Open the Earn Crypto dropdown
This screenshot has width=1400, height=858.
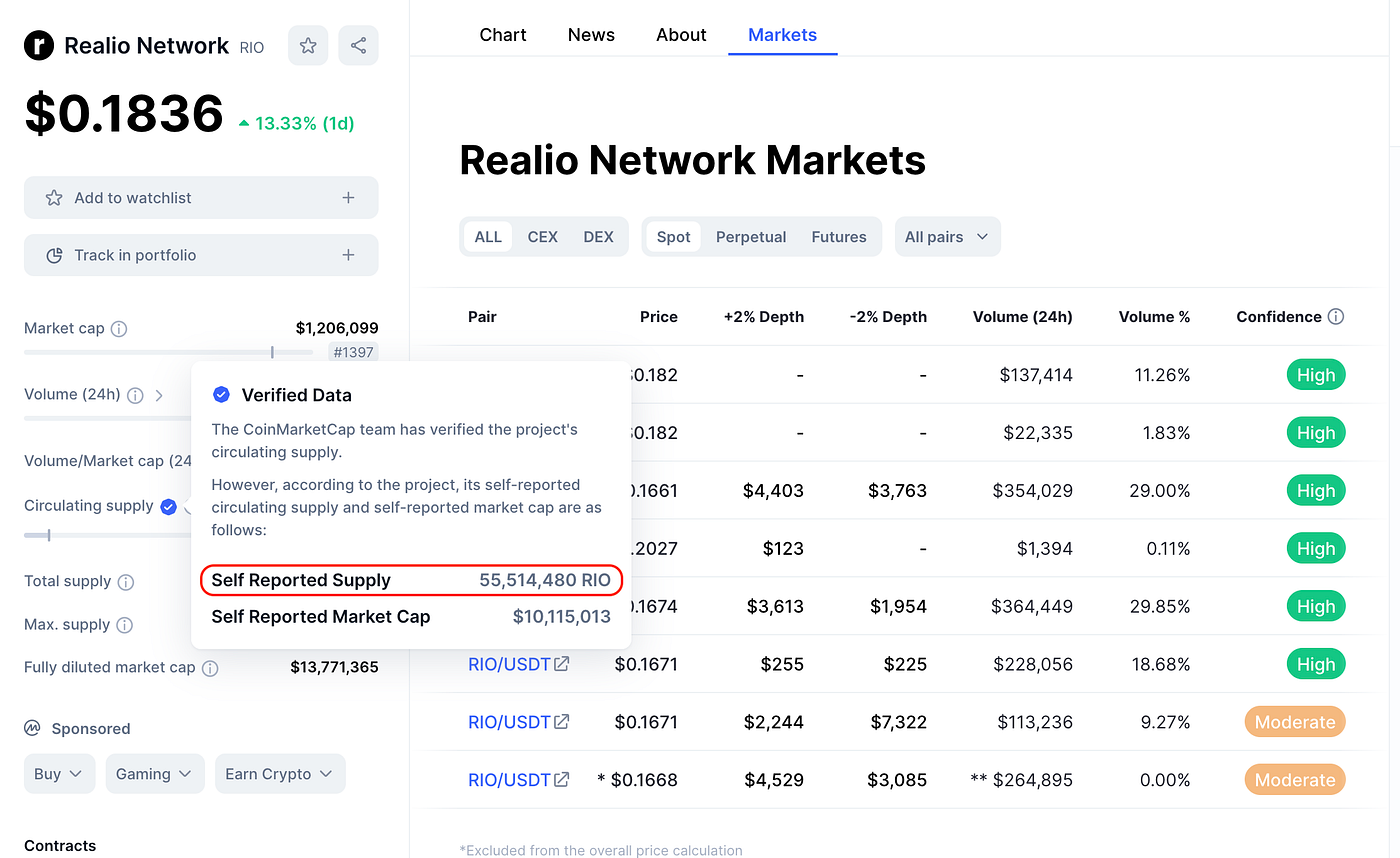(x=280, y=774)
